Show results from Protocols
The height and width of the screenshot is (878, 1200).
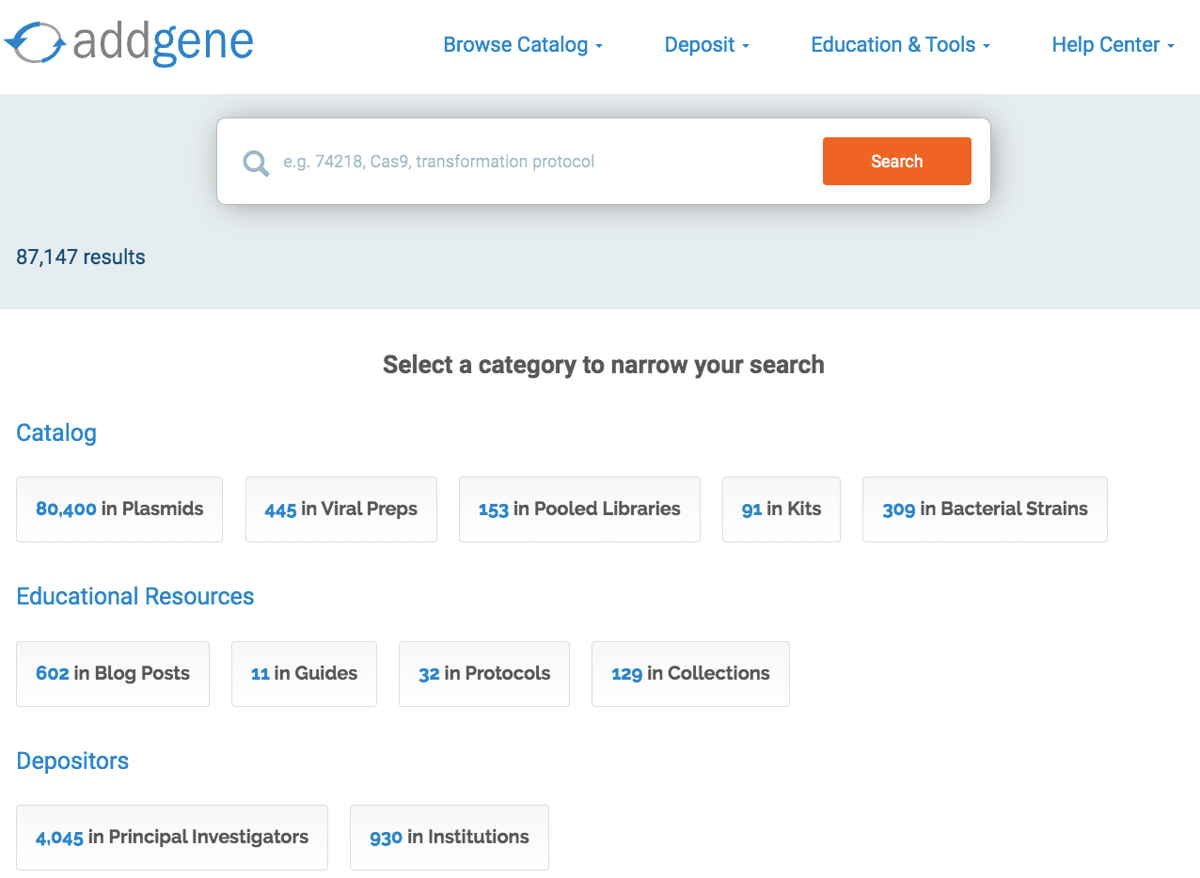[x=484, y=673]
